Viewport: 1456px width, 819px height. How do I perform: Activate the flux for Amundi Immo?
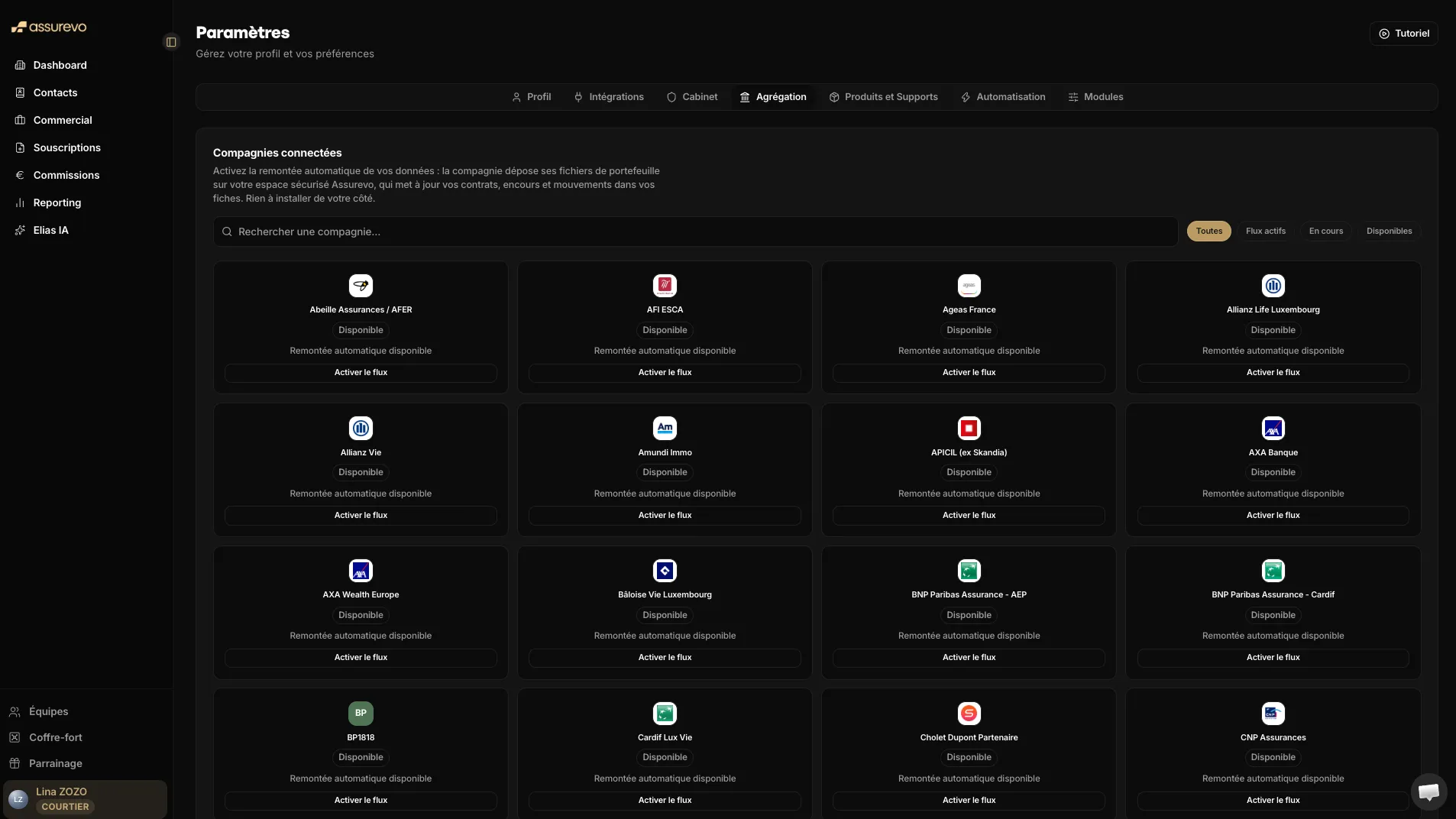point(665,516)
